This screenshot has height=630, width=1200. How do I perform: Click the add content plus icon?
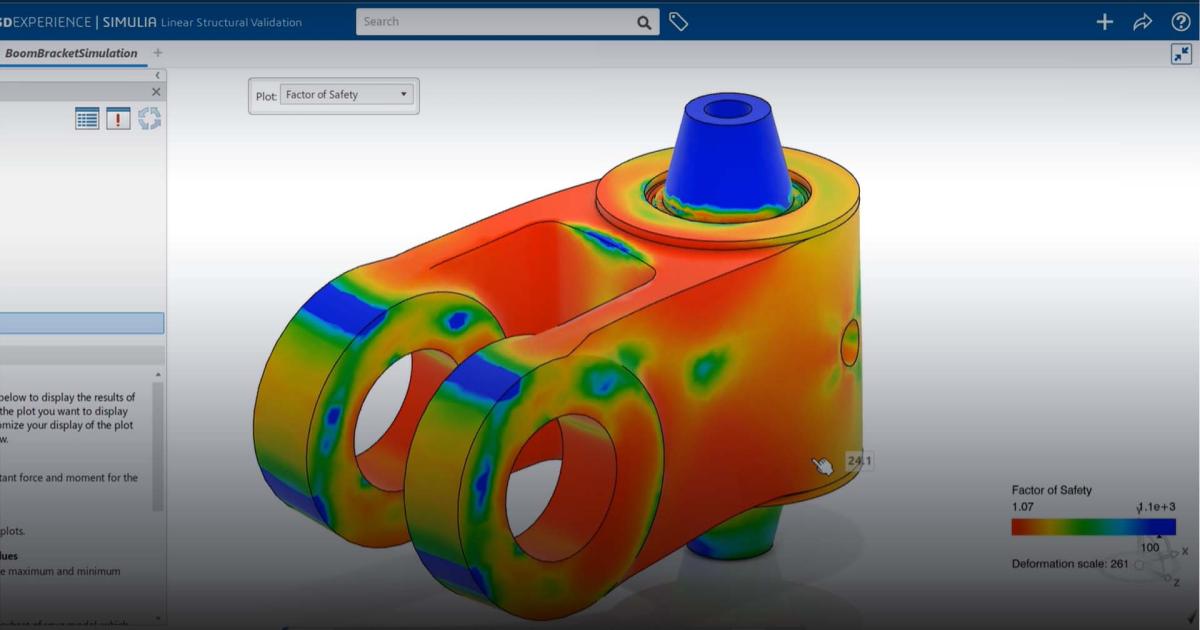click(x=1104, y=21)
